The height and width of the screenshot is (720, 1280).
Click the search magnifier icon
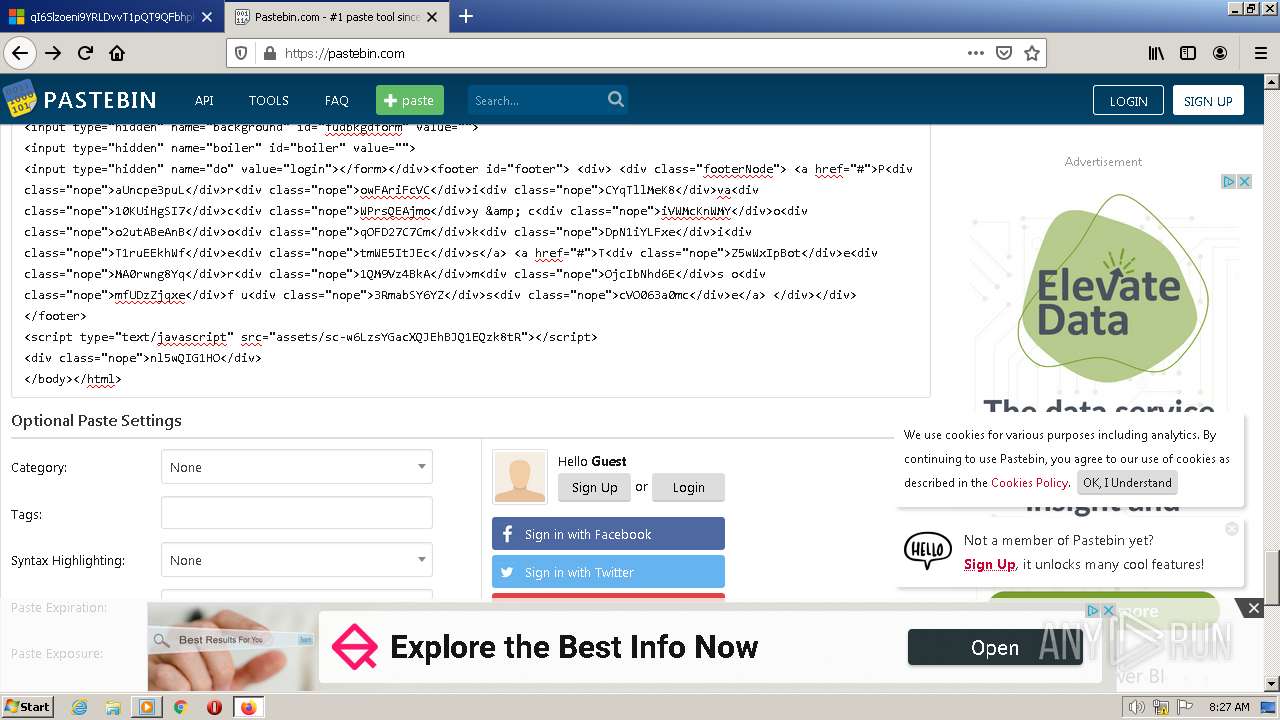click(616, 99)
